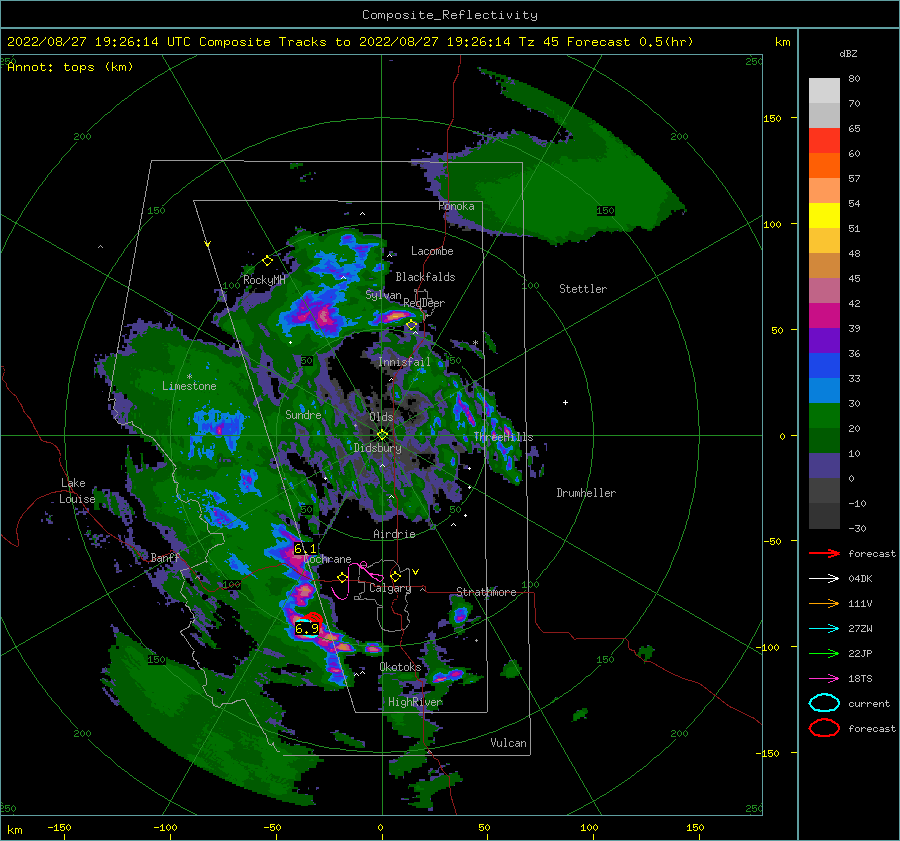The image size is (900, 841).
Task: Click the 6.9 storm top label
Action: 307,629
